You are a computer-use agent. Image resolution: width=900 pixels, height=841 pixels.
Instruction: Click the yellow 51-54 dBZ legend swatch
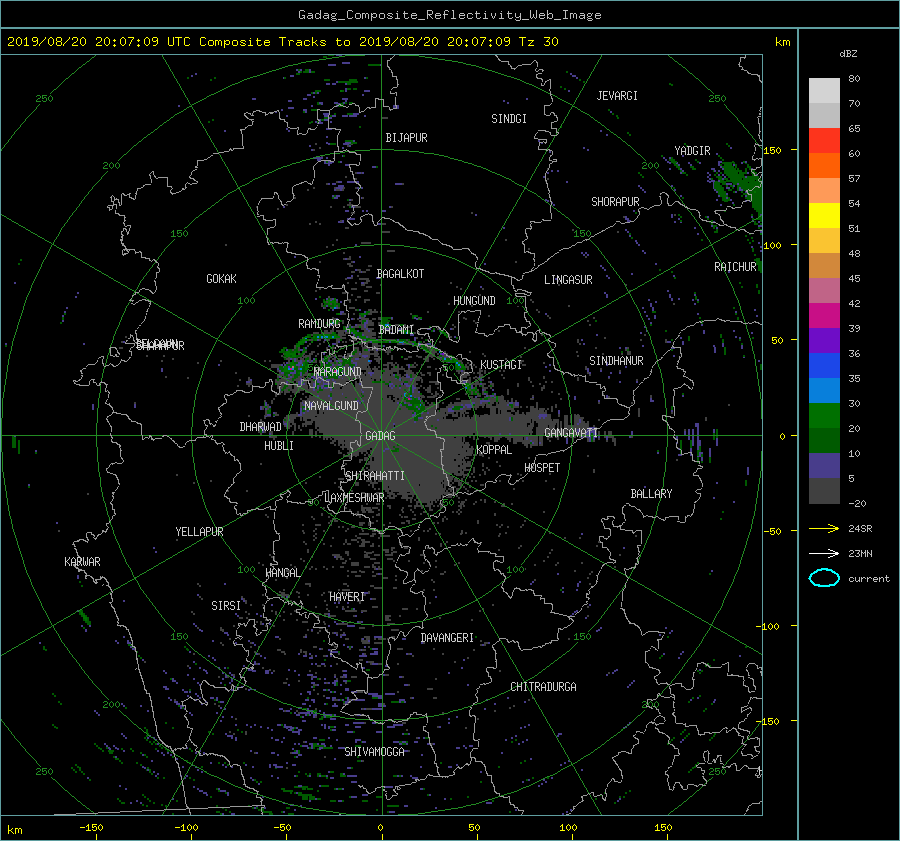[824, 215]
